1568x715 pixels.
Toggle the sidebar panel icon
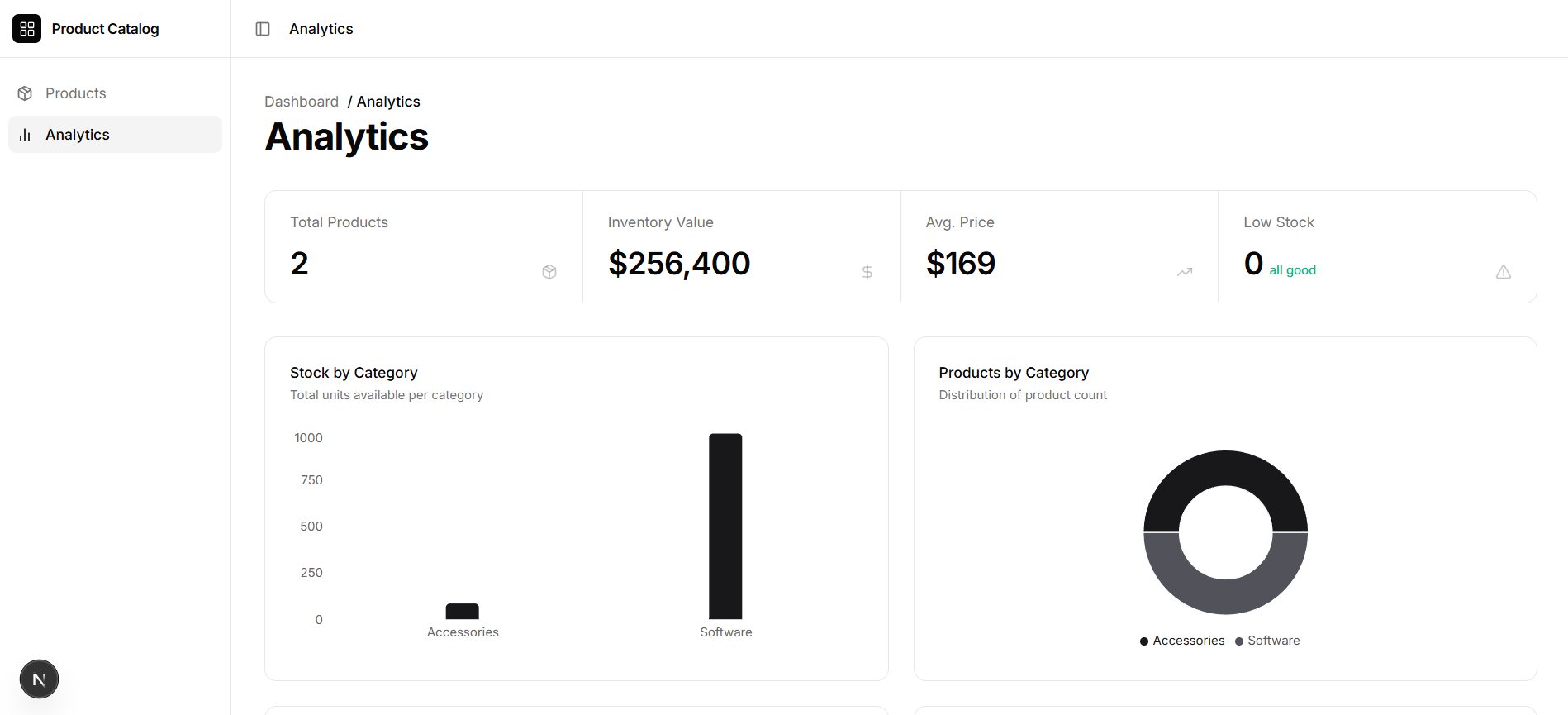coord(263,29)
